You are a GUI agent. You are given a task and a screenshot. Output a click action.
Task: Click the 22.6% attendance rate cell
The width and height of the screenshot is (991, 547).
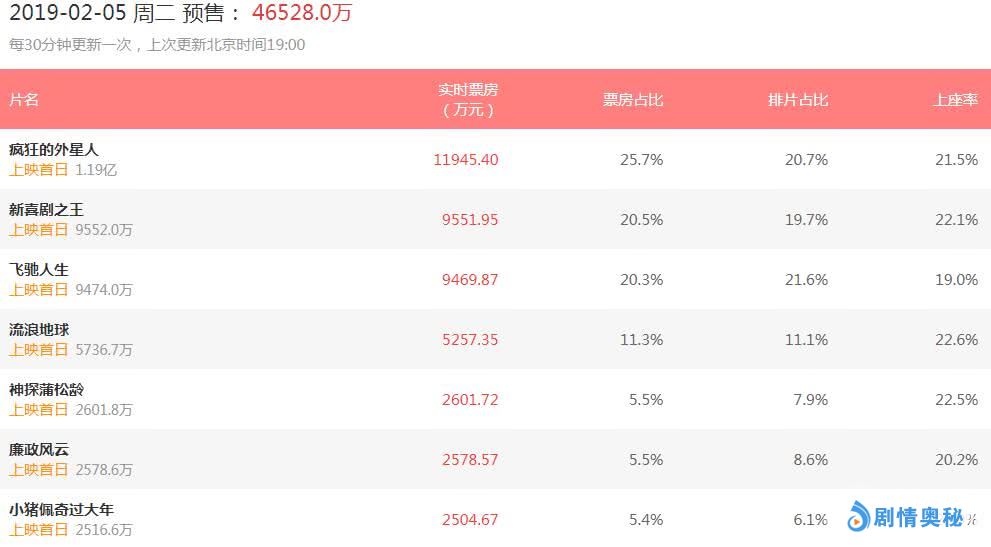coord(955,340)
